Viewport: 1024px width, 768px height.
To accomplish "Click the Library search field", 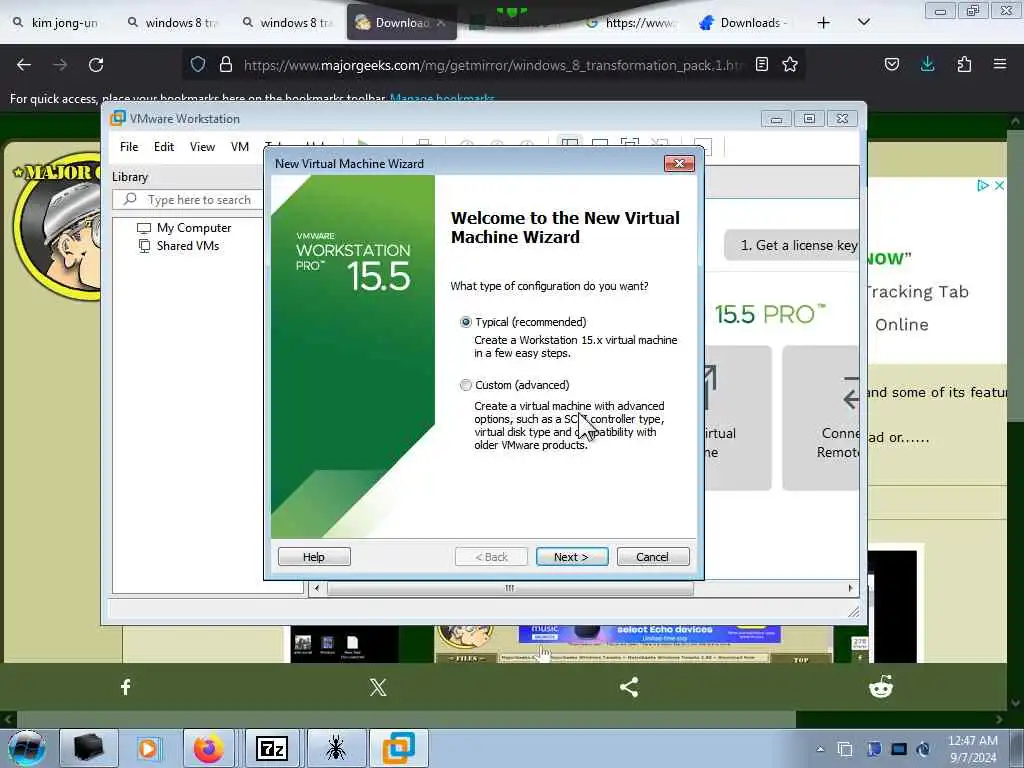I will (189, 200).
